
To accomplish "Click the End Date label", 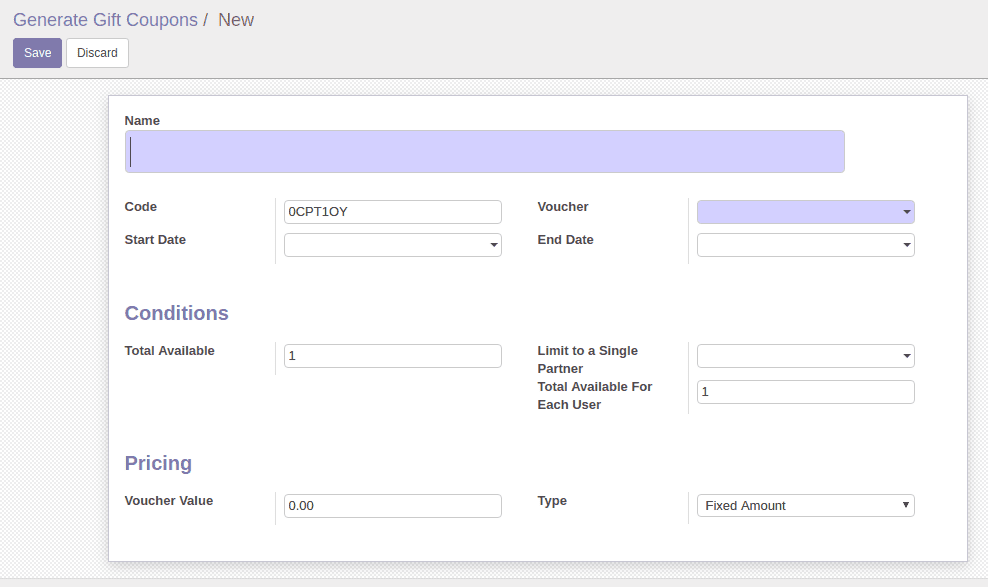I will click(565, 240).
